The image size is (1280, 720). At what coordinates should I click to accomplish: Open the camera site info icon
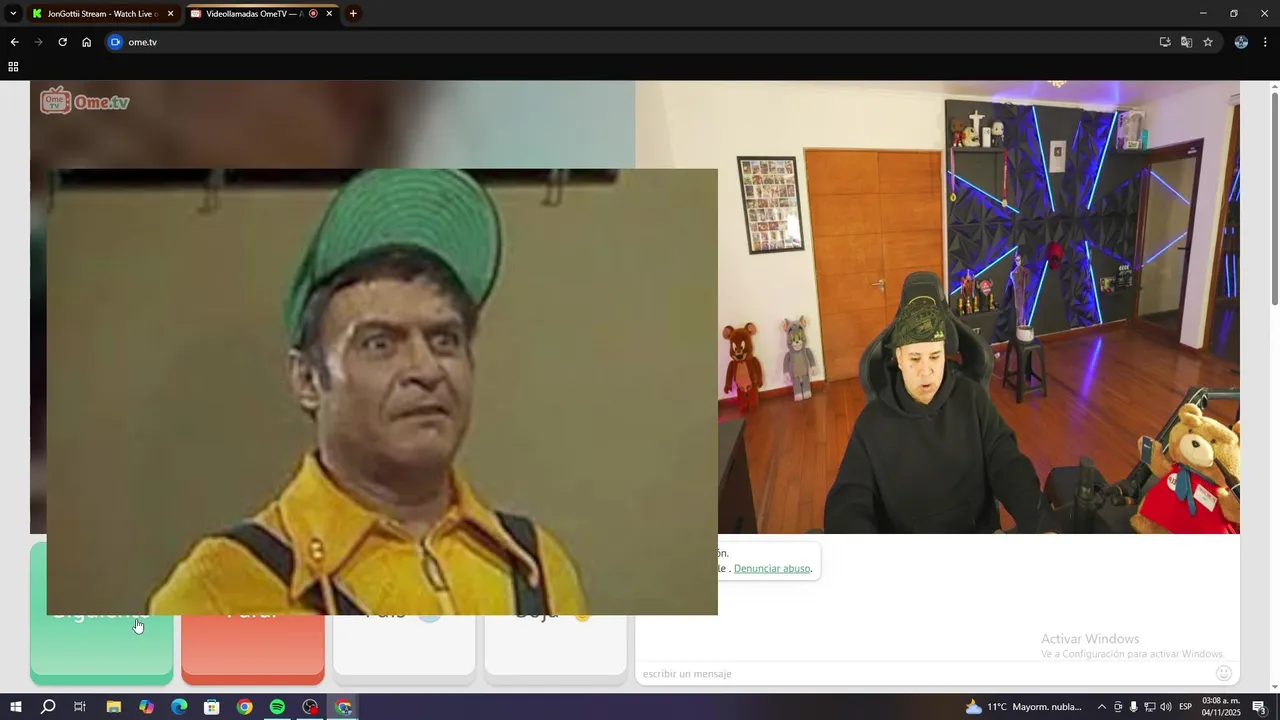[x=115, y=42]
